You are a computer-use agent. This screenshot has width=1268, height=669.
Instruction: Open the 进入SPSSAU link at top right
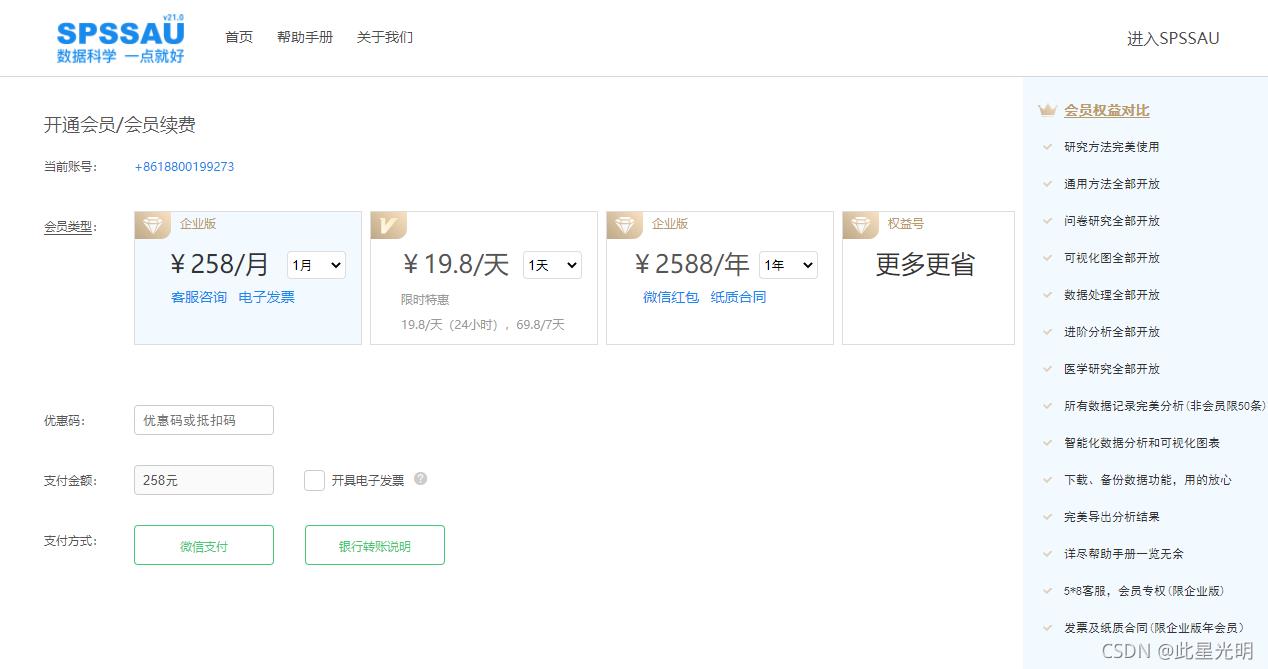click(x=1172, y=38)
